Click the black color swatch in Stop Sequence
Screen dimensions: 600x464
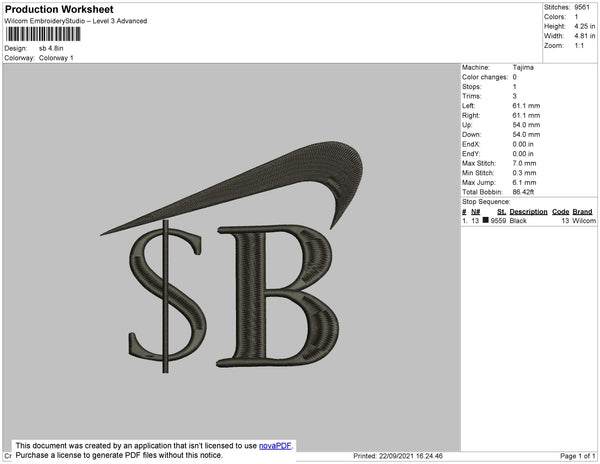[x=486, y=220]
